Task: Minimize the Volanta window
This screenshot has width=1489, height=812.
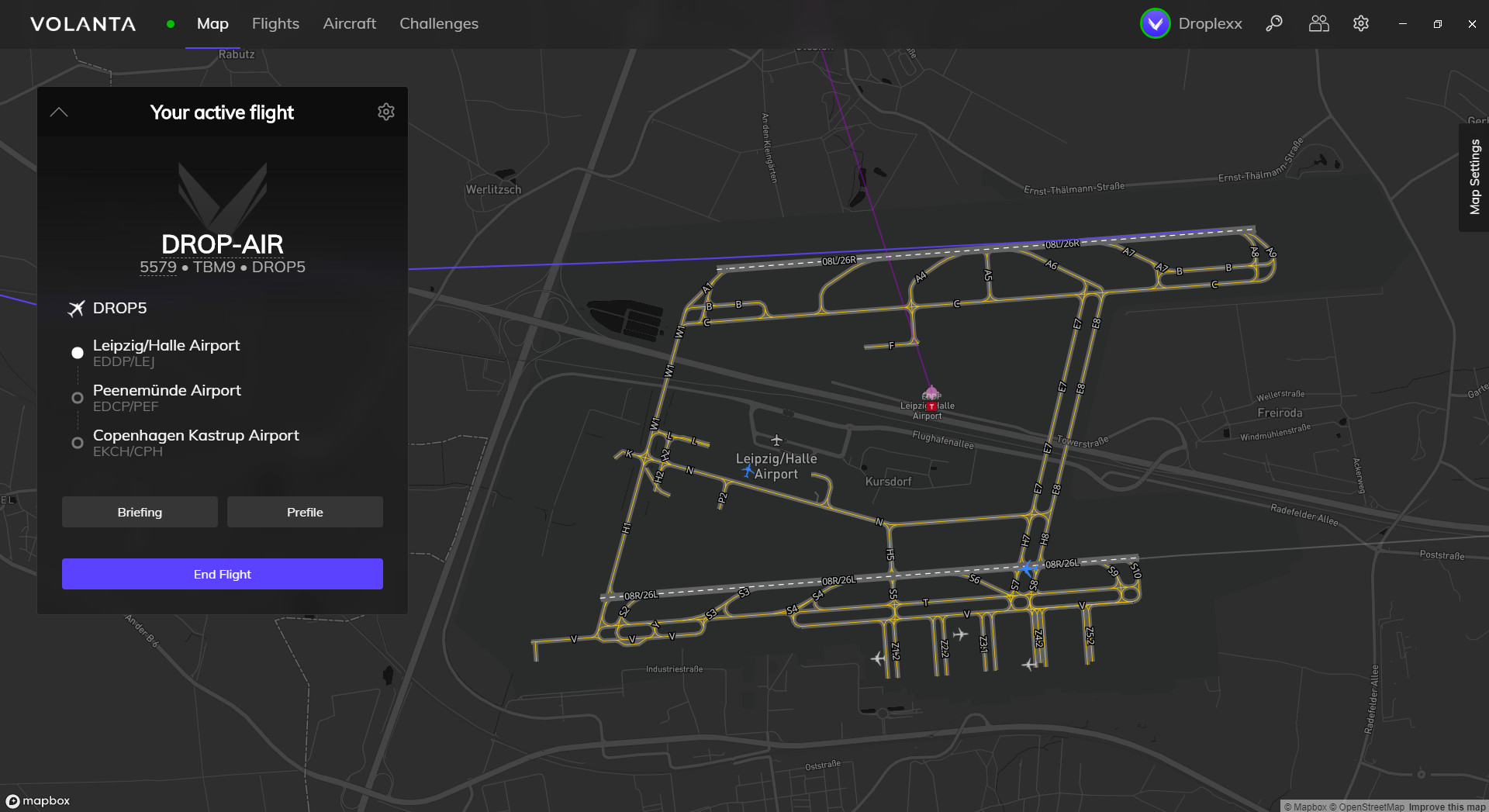Action: pyautogui.click(x=1402, y=24)
